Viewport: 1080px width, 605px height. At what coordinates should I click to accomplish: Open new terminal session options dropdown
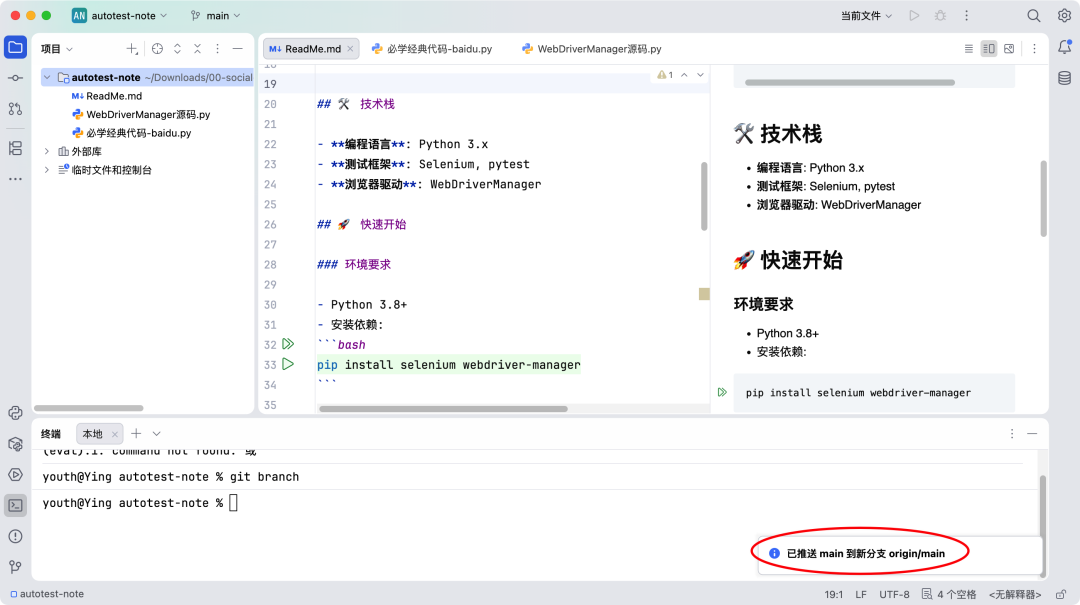pos(156,433)
